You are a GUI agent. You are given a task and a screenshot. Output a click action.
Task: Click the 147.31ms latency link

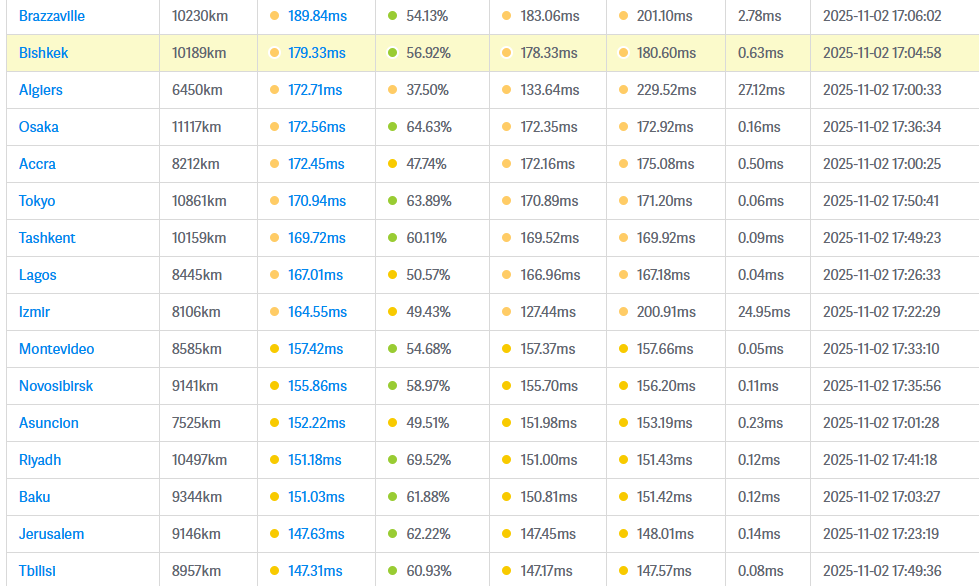315,571
